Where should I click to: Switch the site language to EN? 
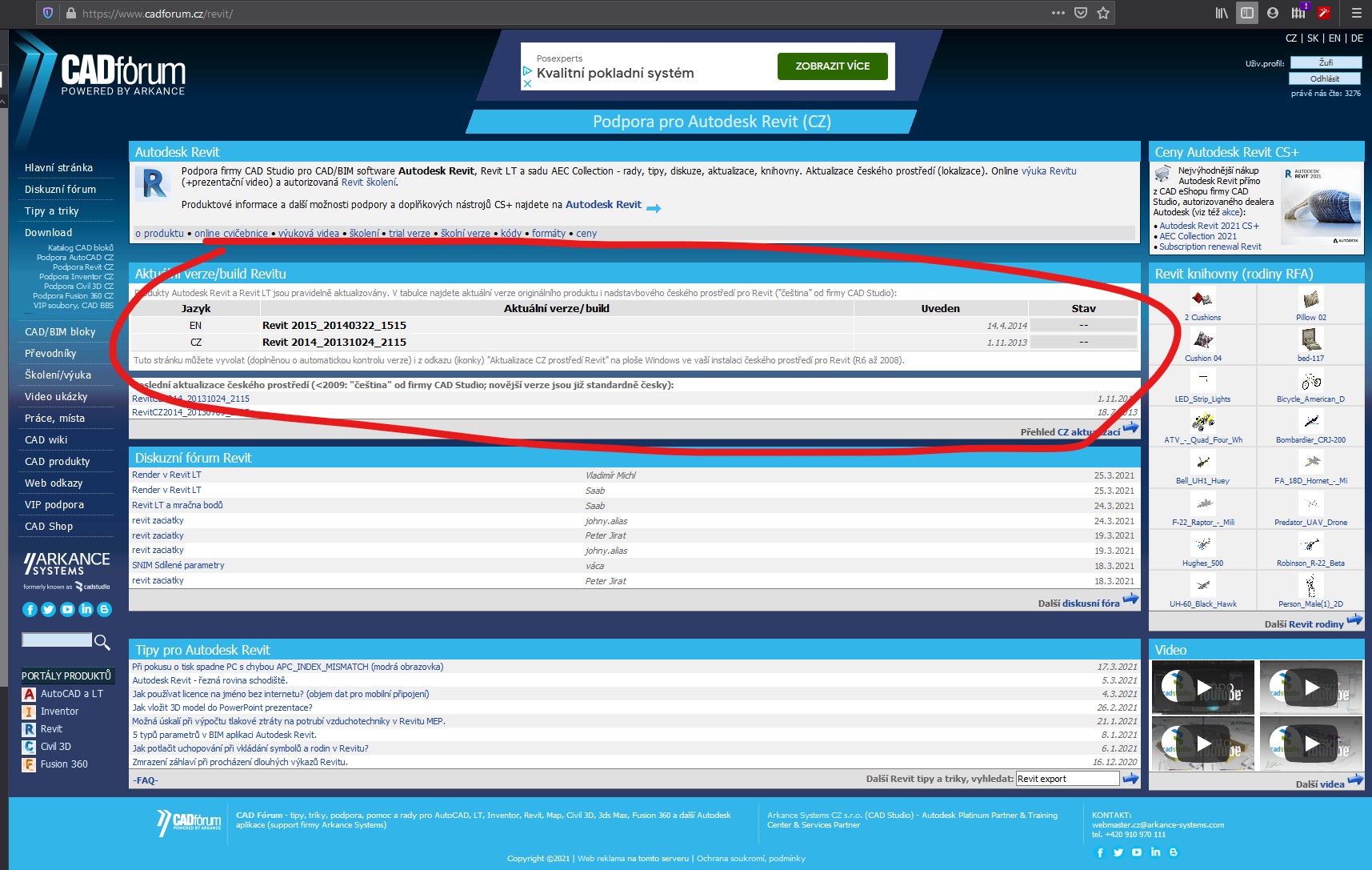1334,38
